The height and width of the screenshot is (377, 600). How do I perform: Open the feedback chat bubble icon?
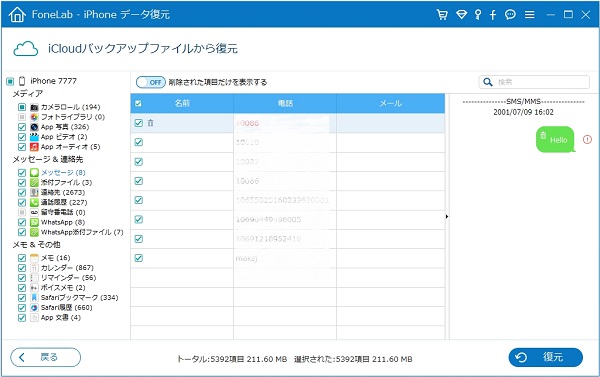510,15
